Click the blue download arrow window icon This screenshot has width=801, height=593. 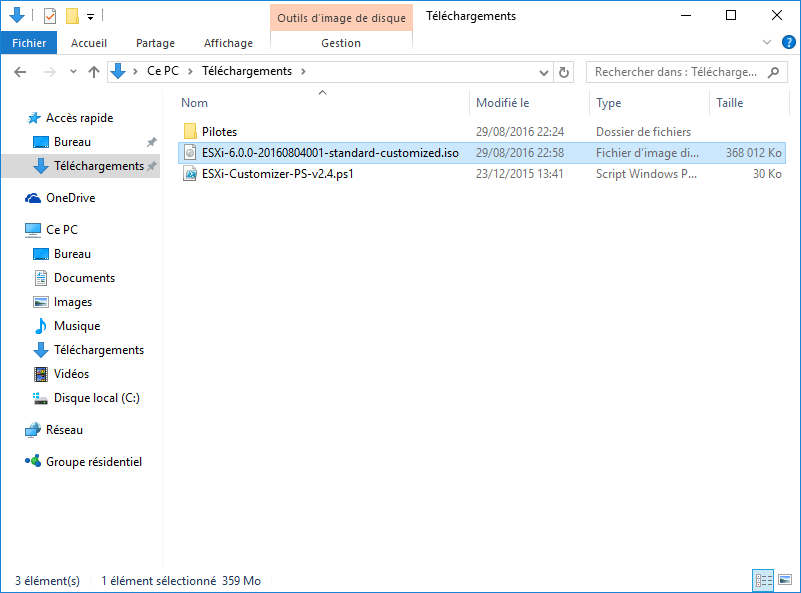click(x=17, y=15)
